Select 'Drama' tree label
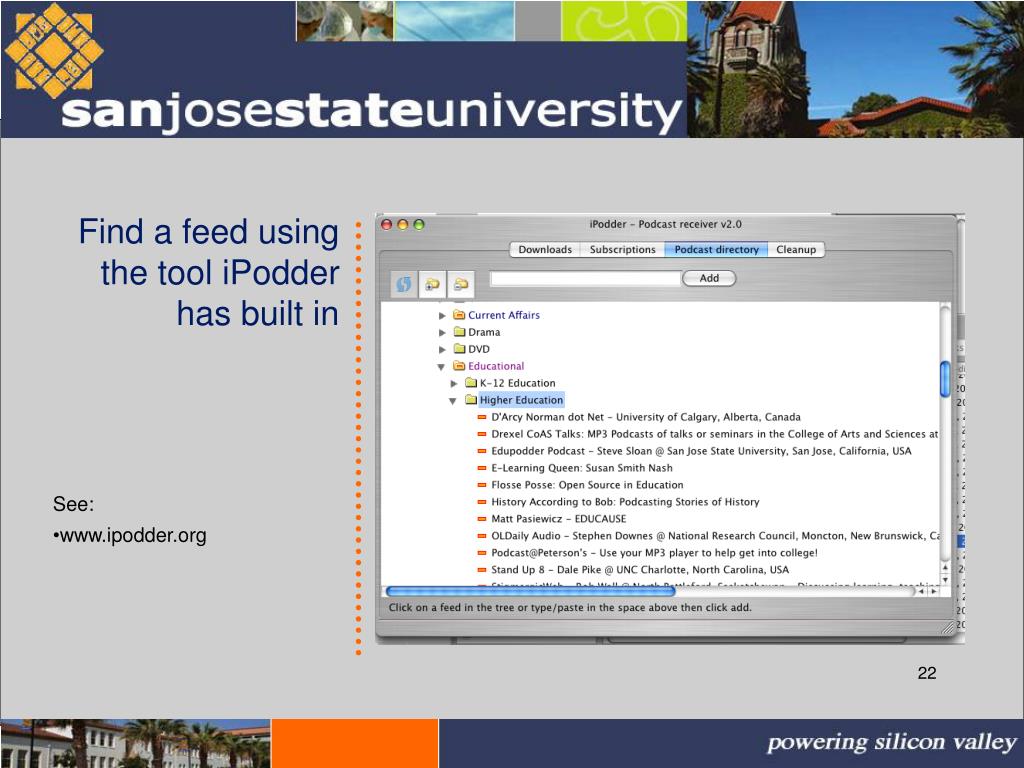 coord(484,332)
